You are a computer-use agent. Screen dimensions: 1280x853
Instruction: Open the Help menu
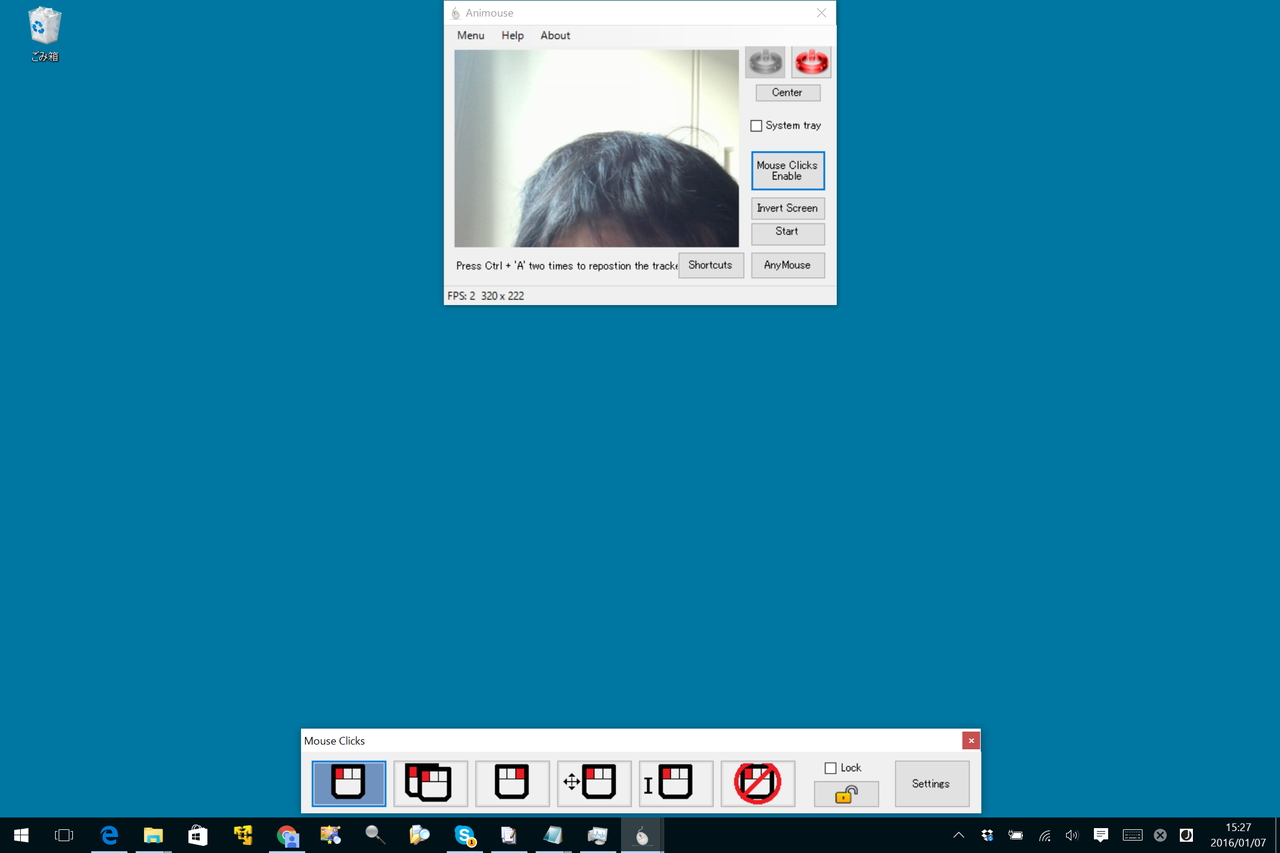[512, 35]
